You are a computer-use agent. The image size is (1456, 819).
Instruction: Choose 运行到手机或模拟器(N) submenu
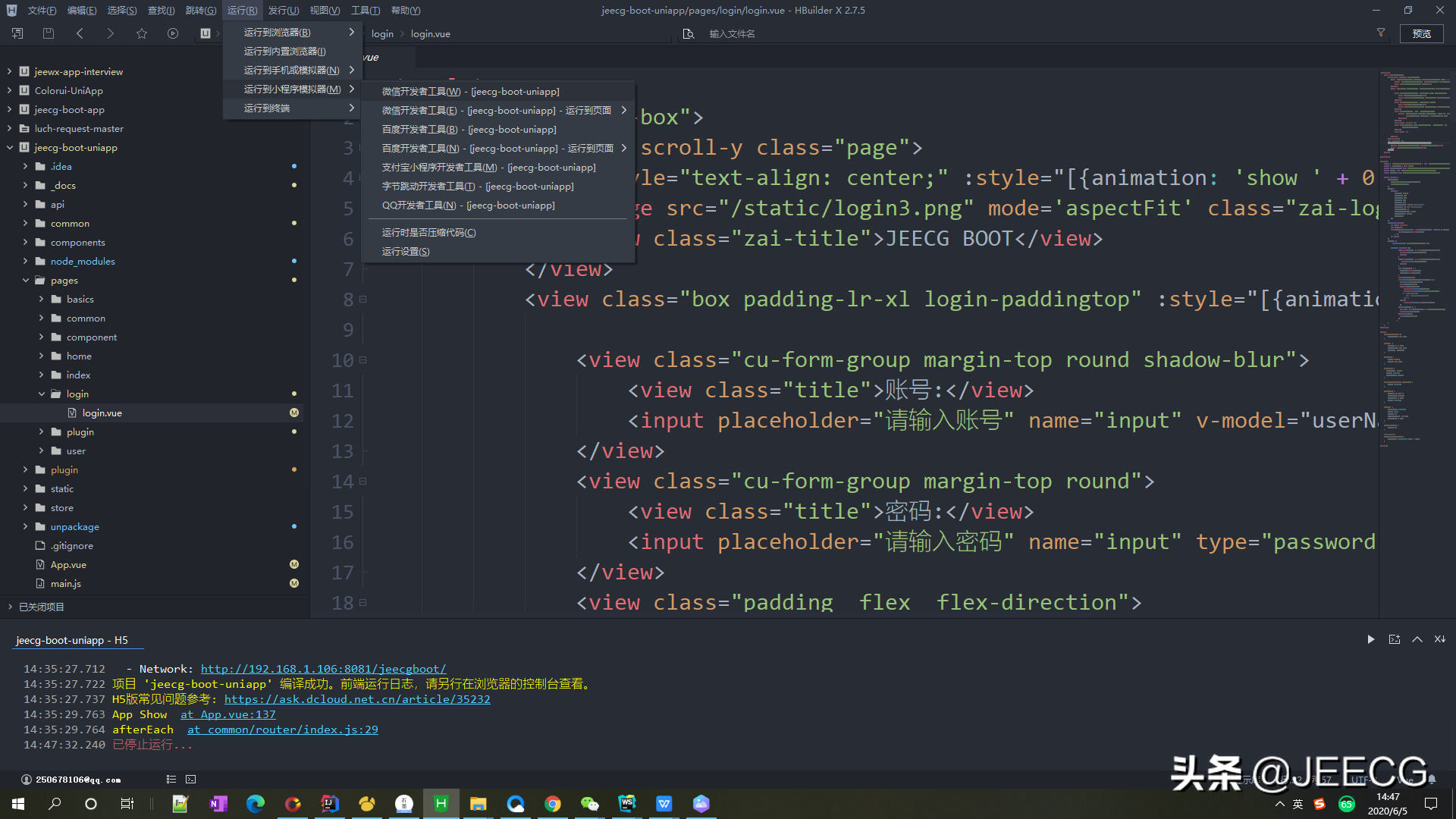(x=293, y=71)
